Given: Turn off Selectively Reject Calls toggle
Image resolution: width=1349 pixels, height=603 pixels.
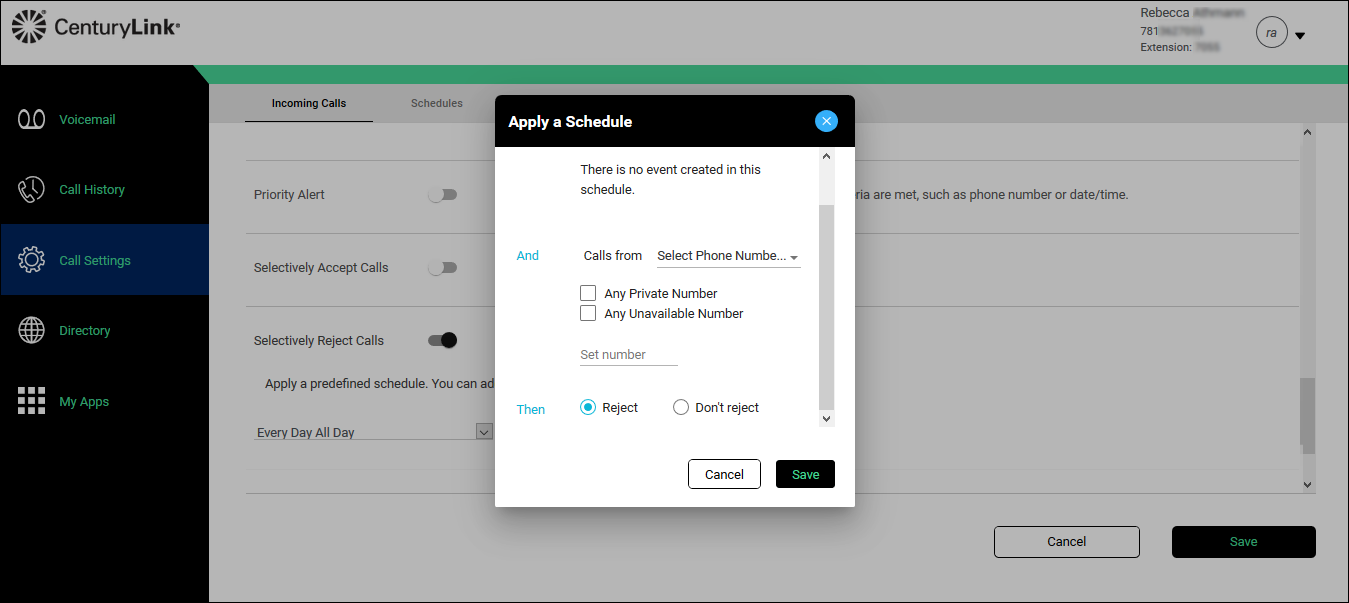Looking at the screenshot, I should click(x=442, y=340).
